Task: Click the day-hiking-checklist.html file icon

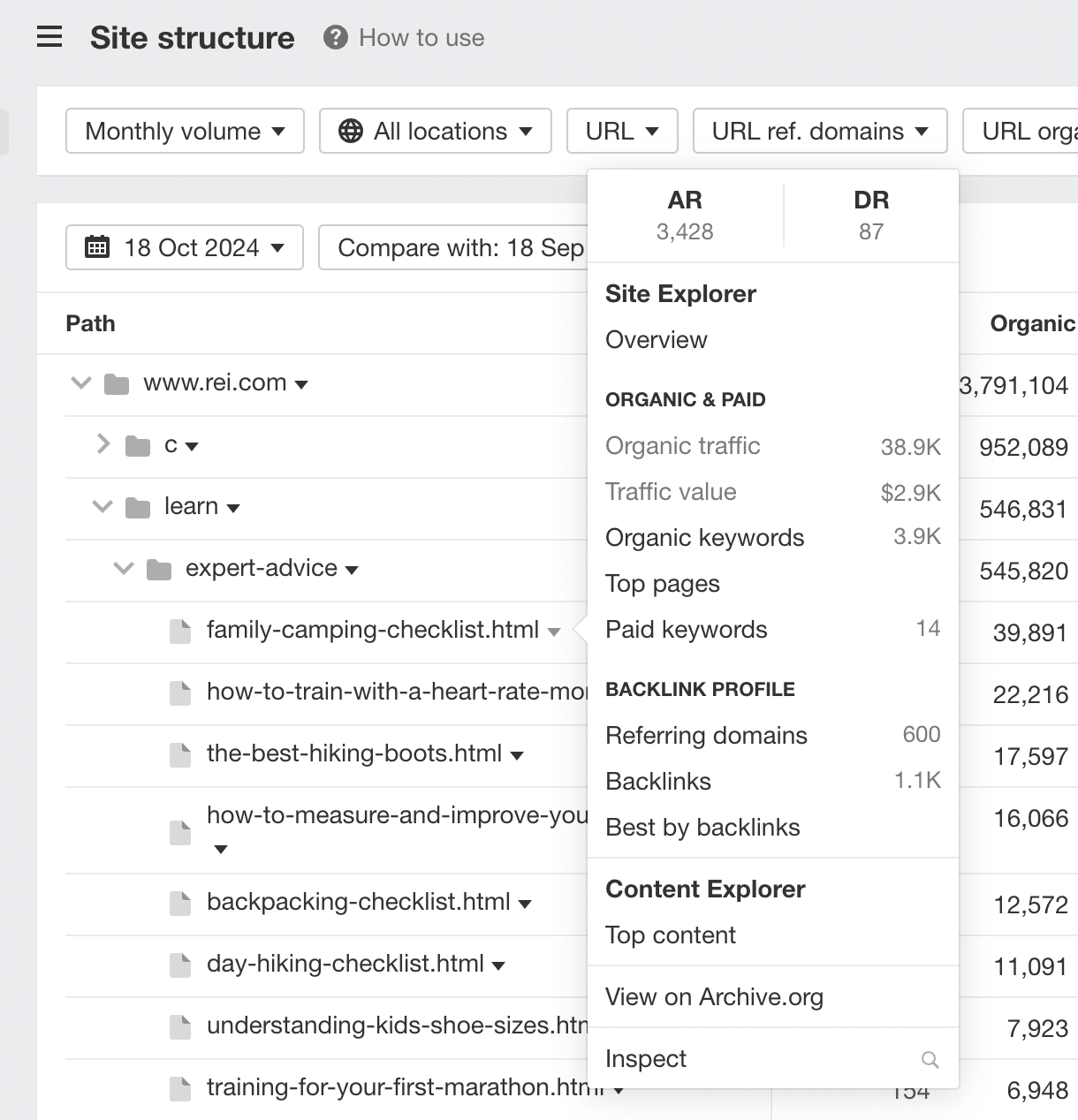Action: coord(180,965)
